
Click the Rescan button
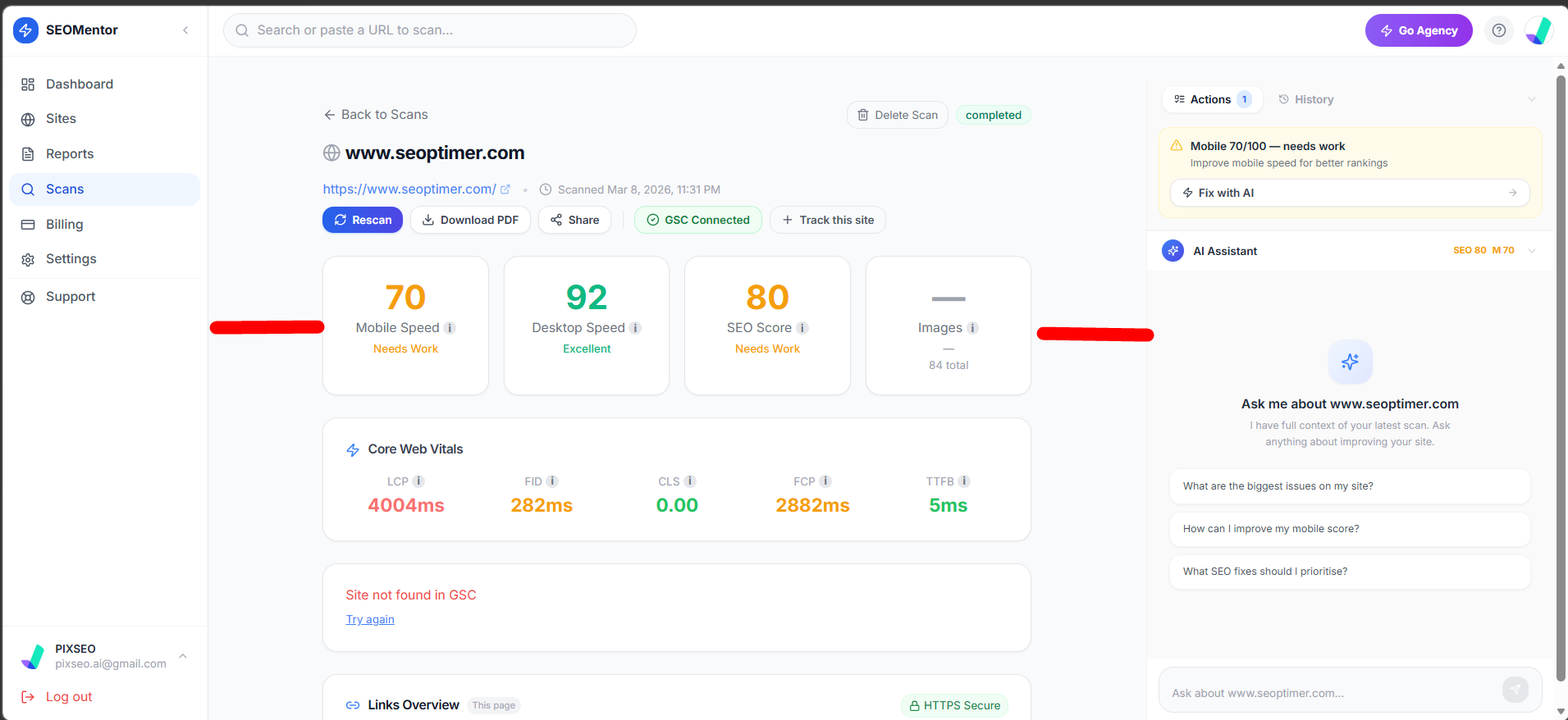[363, 220]
